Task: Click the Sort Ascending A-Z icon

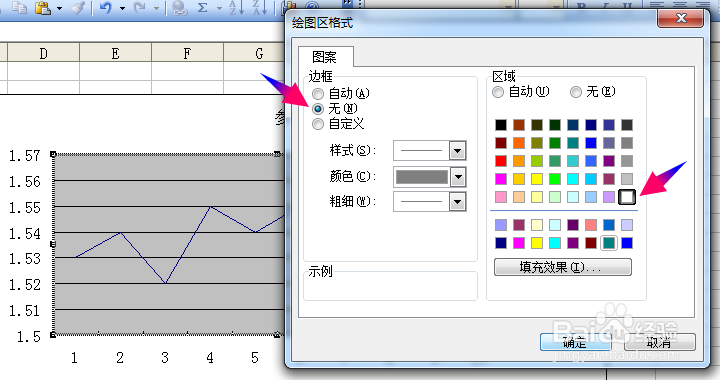Action: (x=236, y=7)
